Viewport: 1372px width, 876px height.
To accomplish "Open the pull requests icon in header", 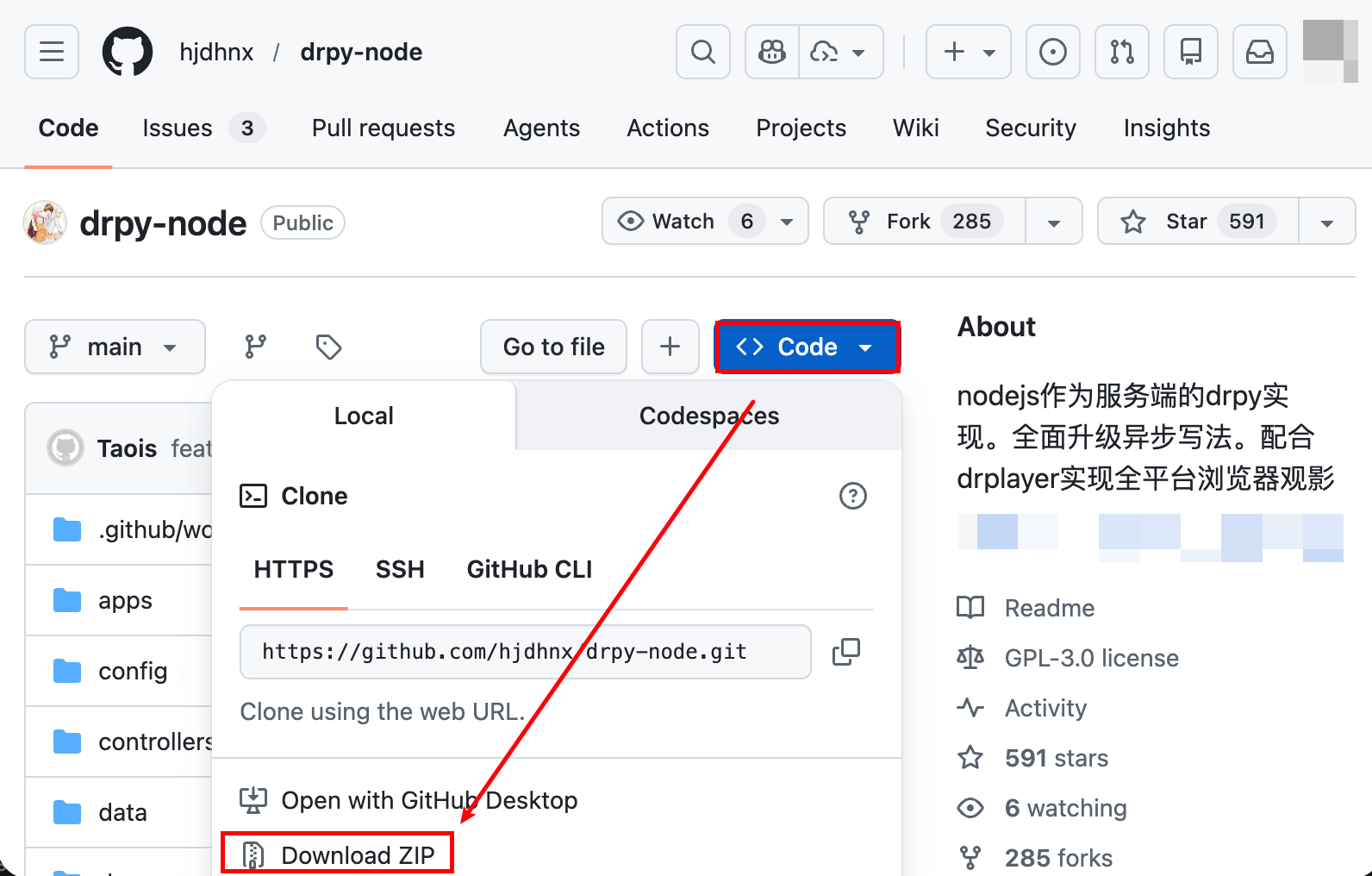I will tap(1121, 52).
